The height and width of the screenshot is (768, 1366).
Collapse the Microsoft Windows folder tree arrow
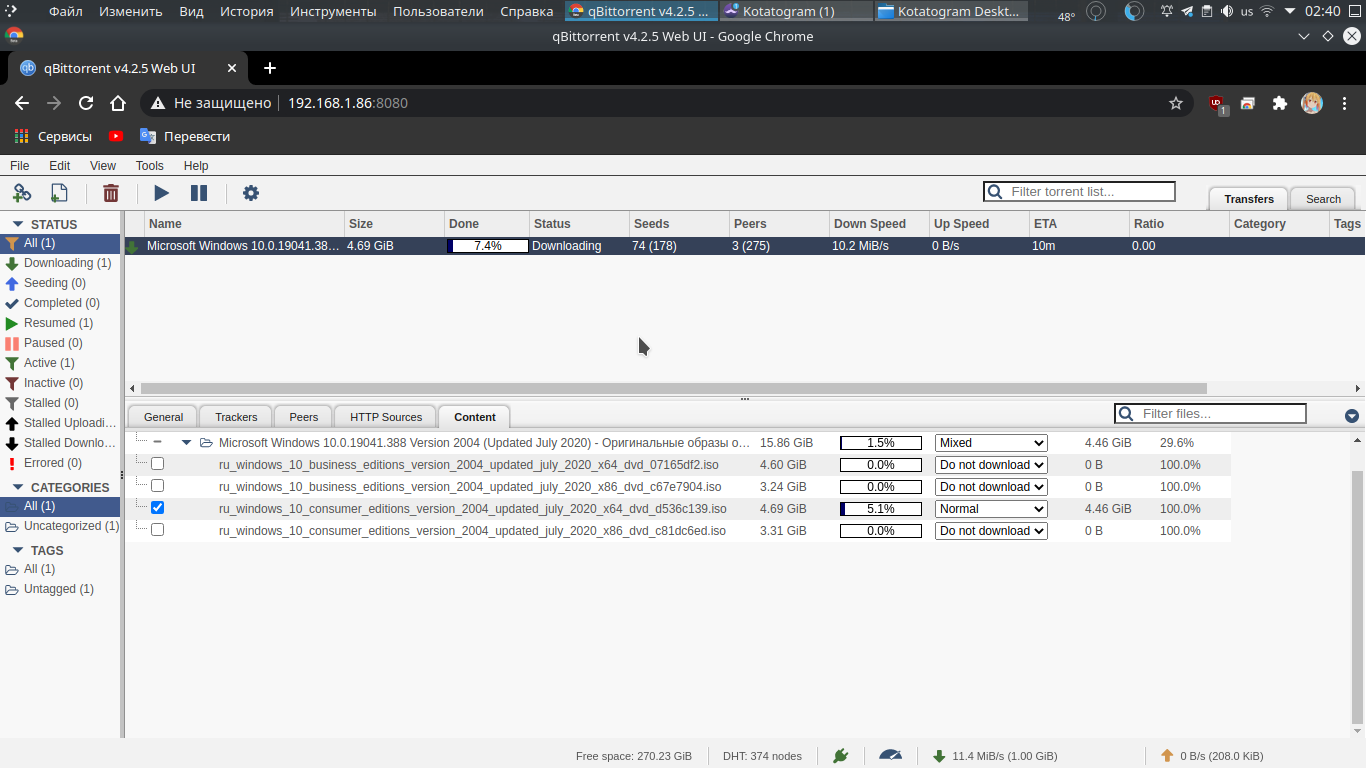tap(186, 442)
